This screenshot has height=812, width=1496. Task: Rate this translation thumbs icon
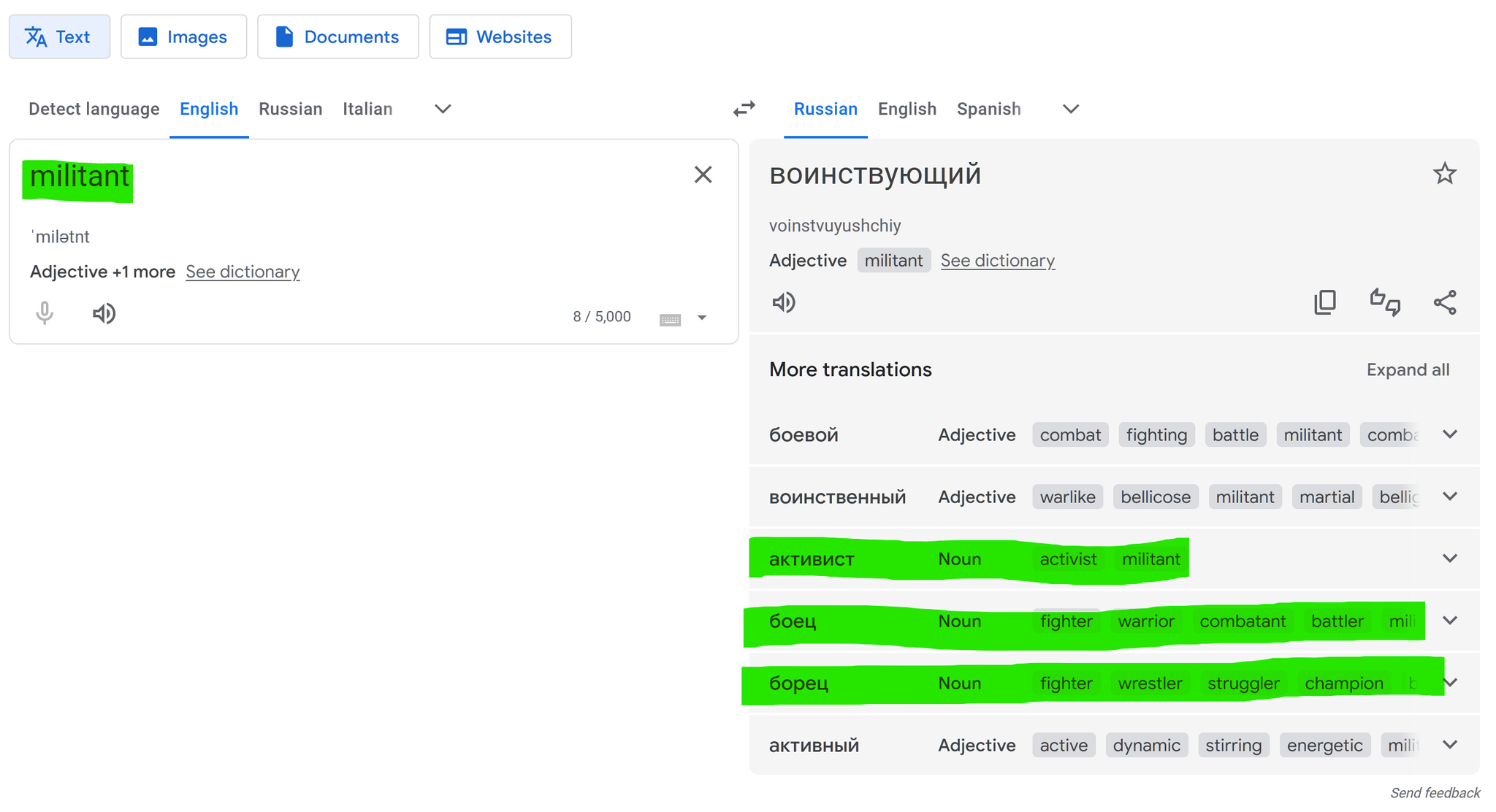point(1384,302)
